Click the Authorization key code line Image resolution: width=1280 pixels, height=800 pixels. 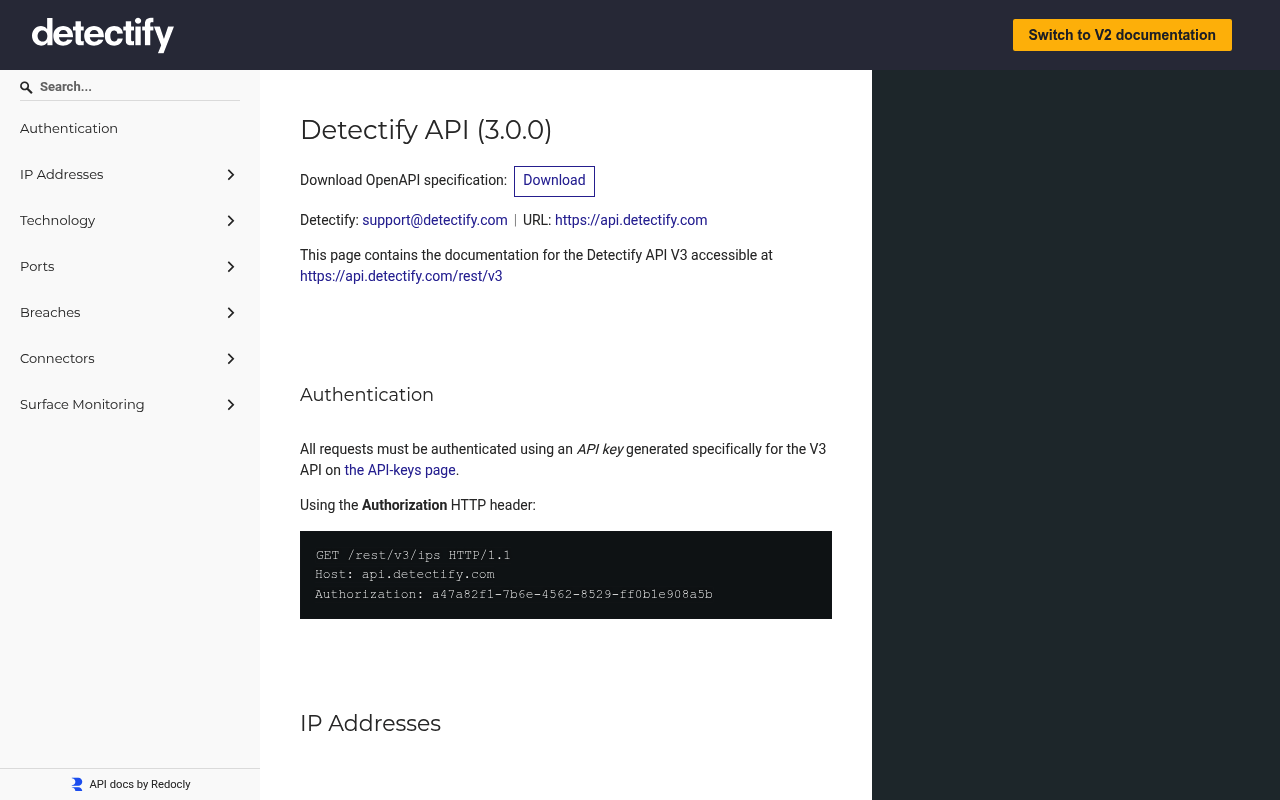tap(514, 594)
